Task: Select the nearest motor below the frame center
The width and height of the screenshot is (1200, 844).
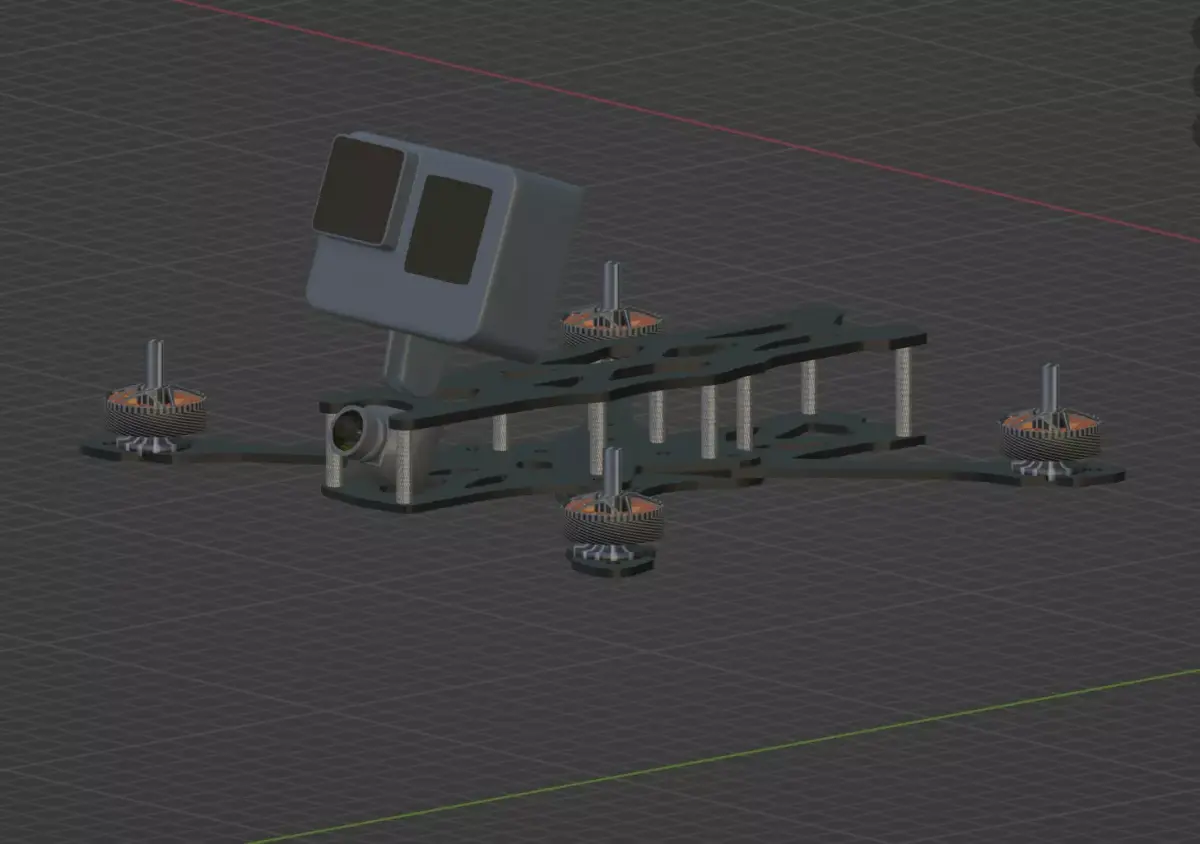Action: (x=613, y=511)
